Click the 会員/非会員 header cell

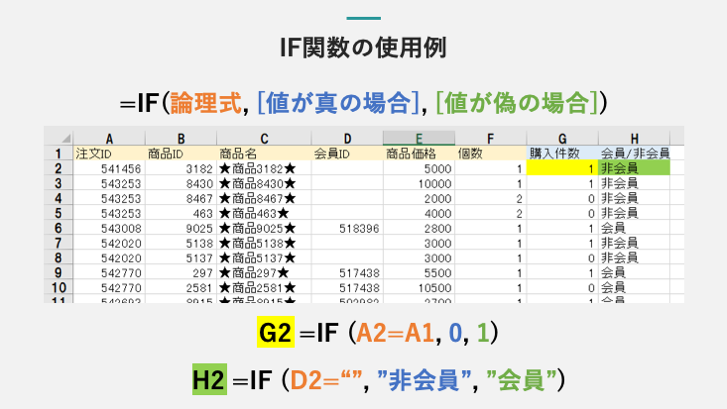click(634, 154)
